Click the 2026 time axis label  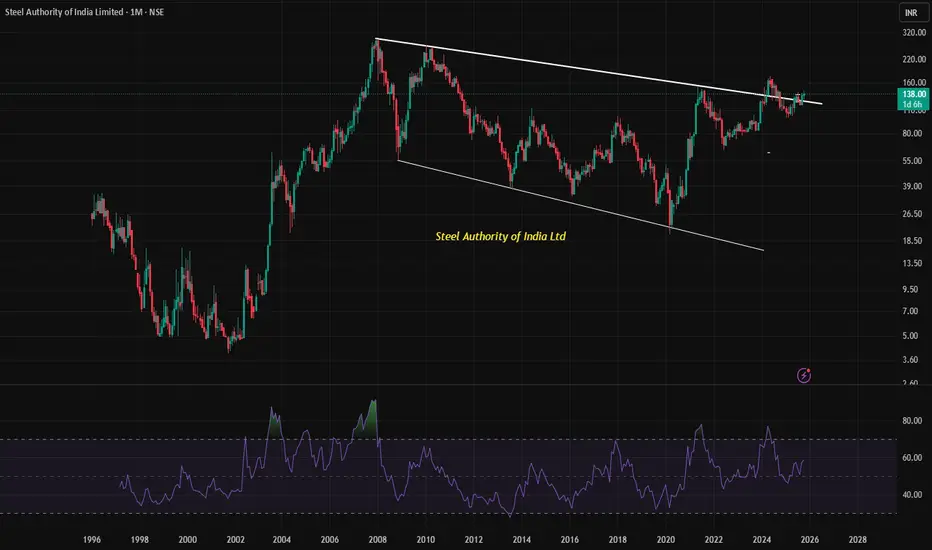point(810,540)
